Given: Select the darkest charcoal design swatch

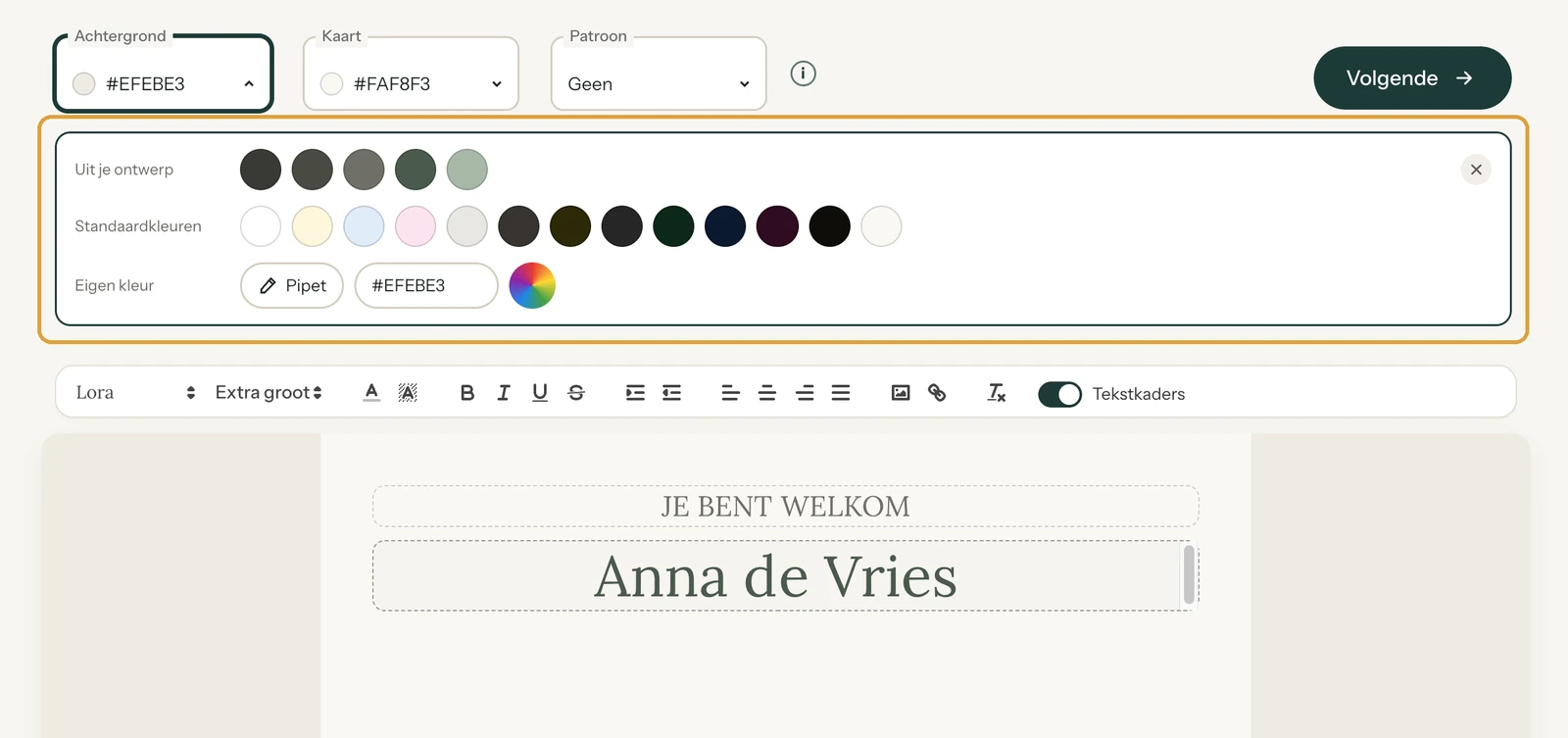Looking at the screenshot, I should point(261,170).
